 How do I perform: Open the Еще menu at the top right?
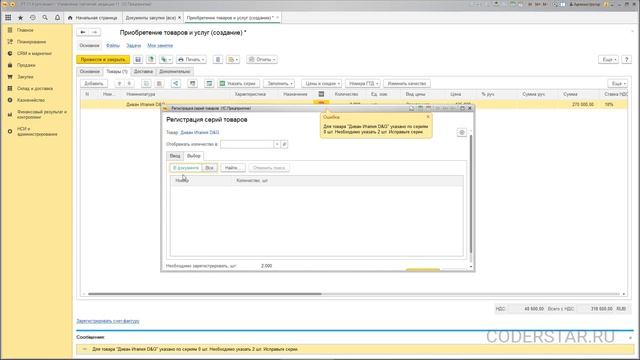(608, 60)
